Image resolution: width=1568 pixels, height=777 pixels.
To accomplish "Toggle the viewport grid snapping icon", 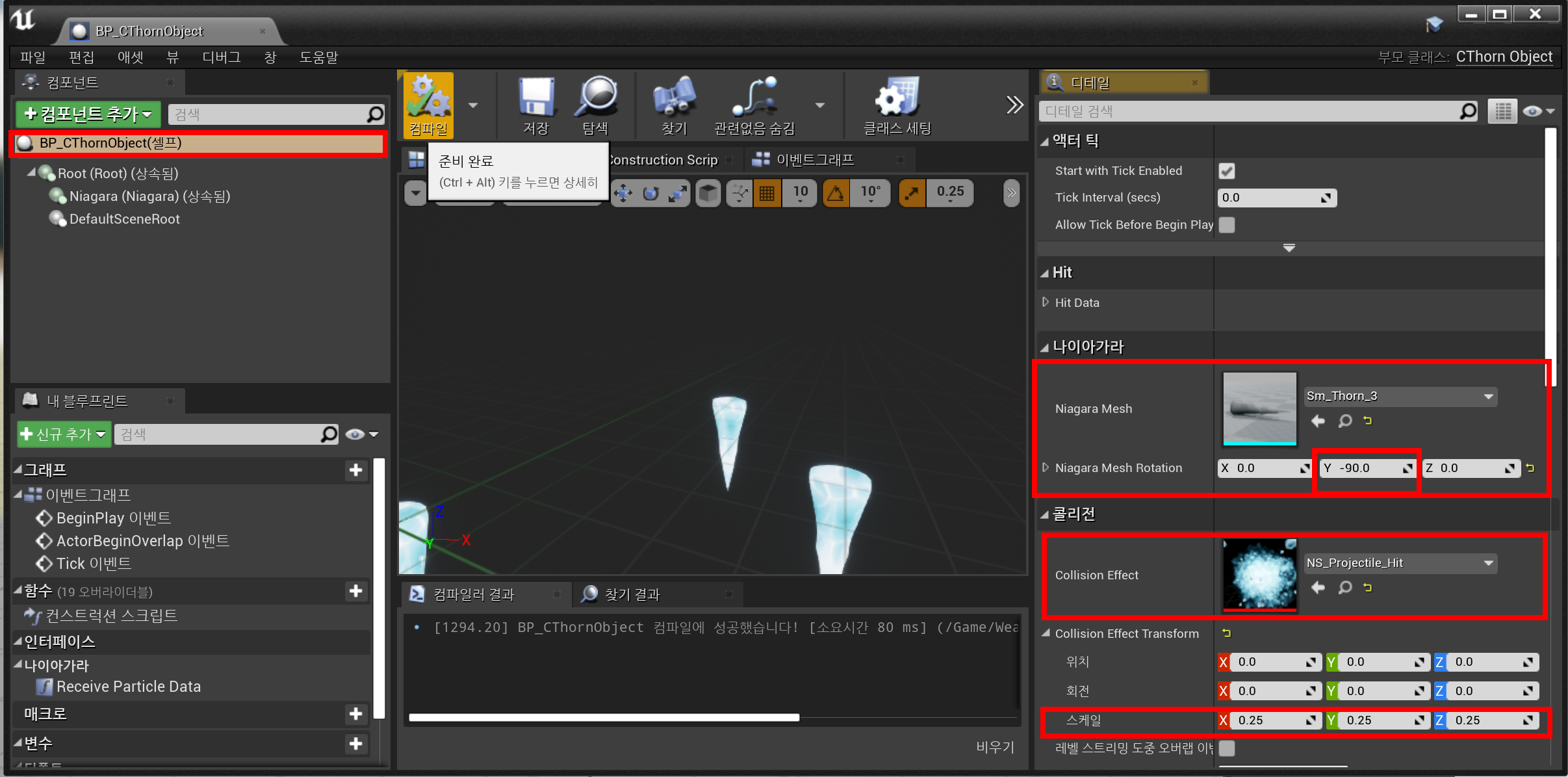I will click(767, 193).
